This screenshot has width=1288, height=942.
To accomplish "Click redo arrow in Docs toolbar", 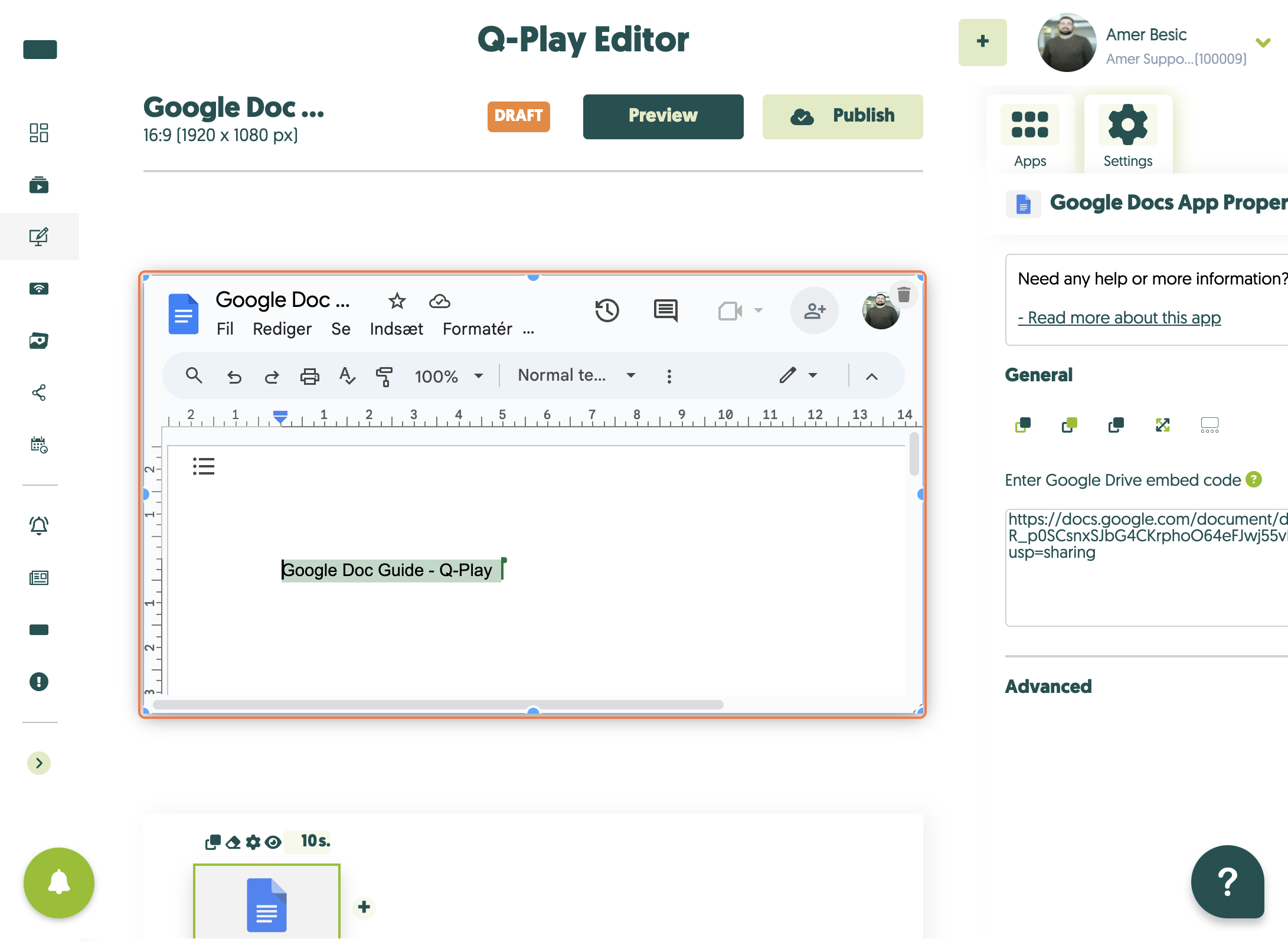I will point(272,377).
